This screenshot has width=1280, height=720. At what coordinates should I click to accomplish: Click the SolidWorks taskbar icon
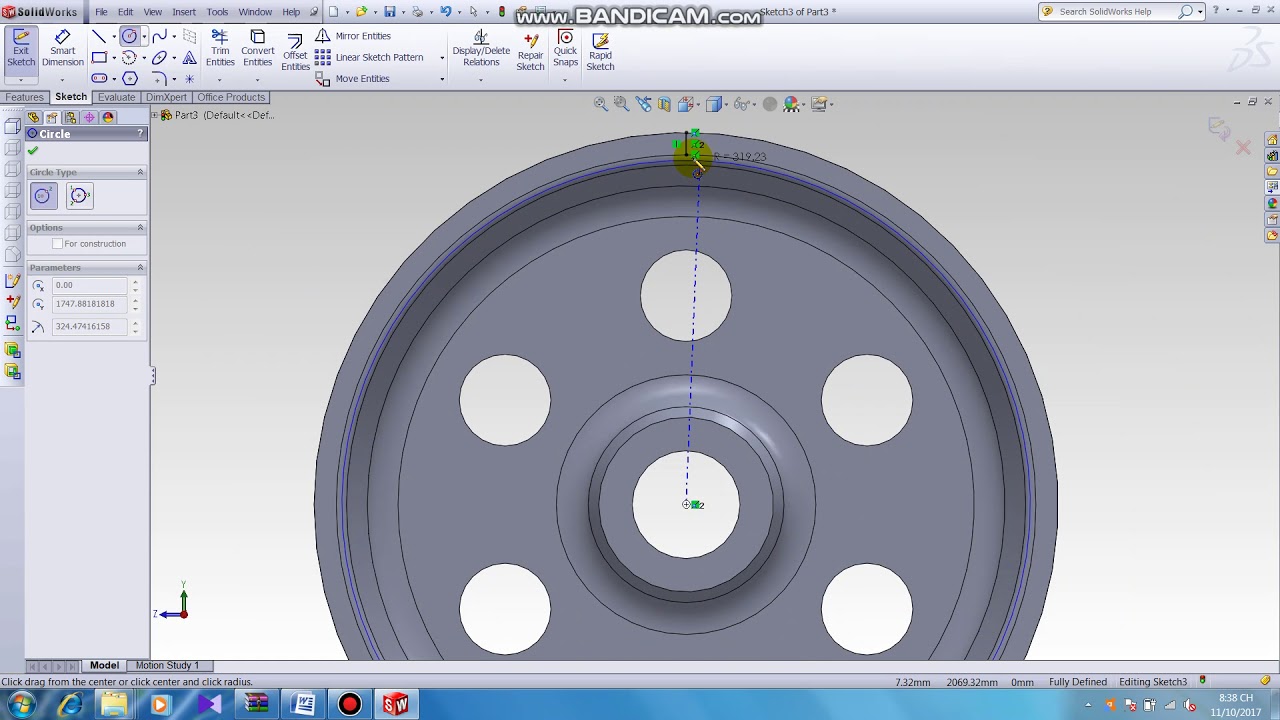396,705
